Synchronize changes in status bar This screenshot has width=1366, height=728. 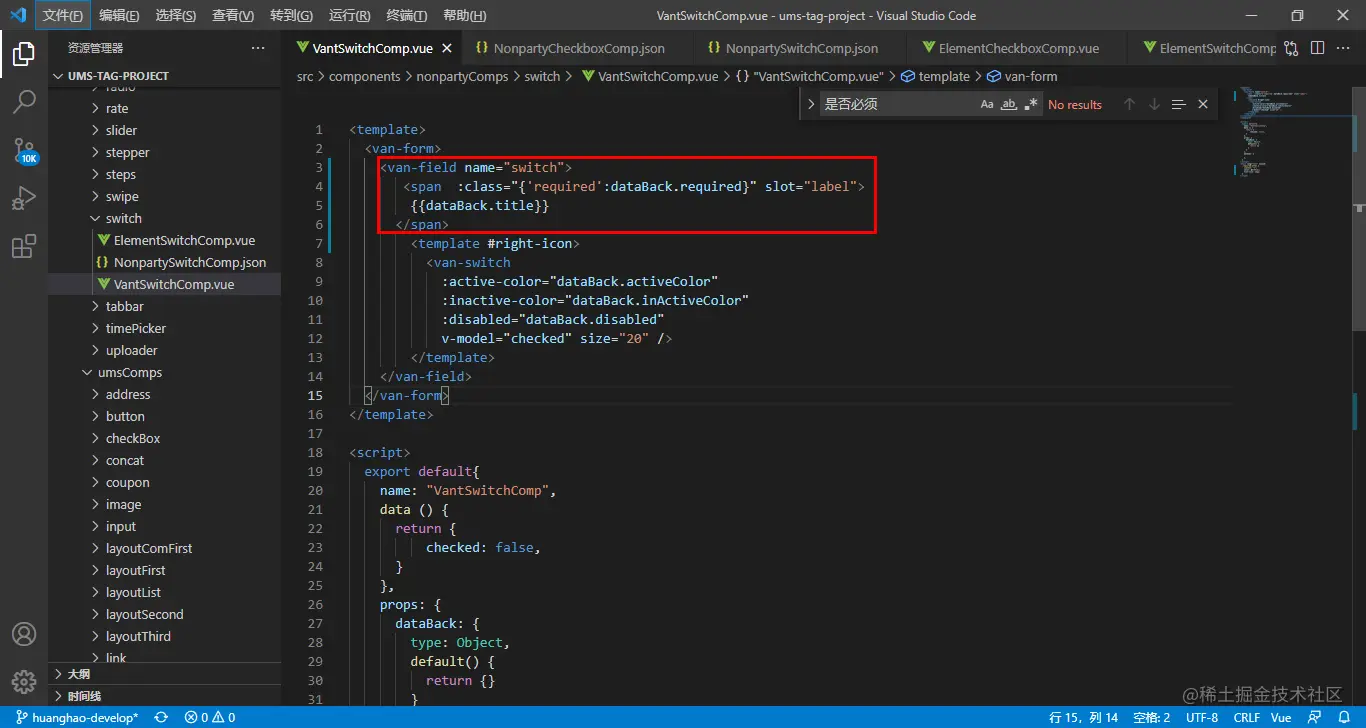click(x=160, y=717)
